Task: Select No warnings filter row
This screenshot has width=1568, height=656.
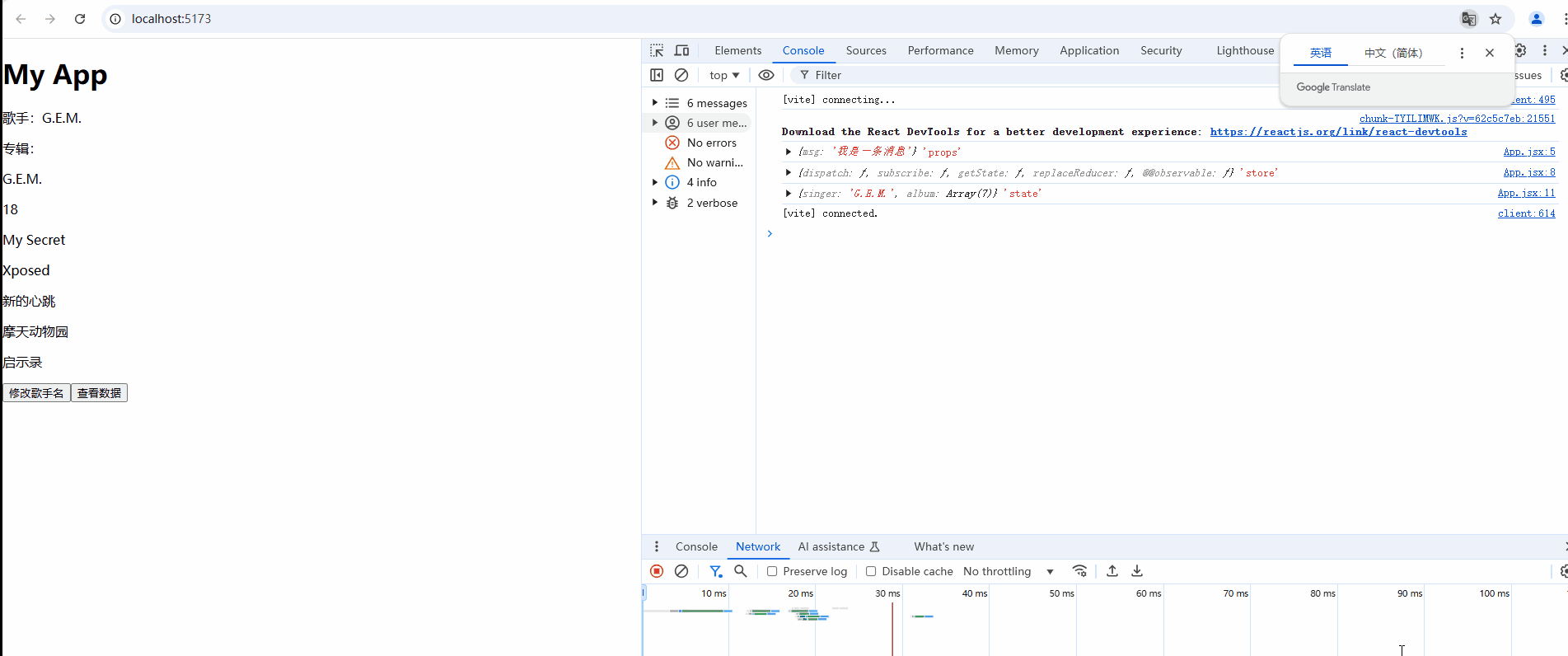Action: [x=700, y=162]
